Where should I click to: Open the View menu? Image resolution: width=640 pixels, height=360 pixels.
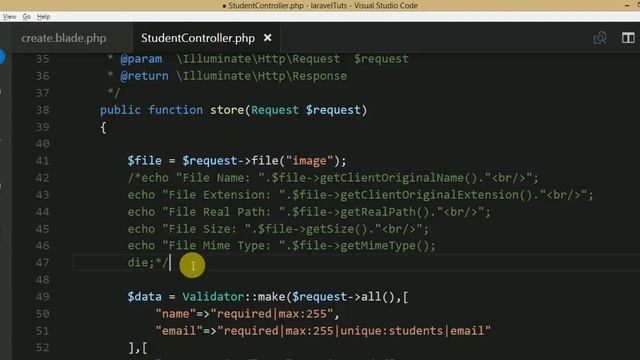point(9,17)
